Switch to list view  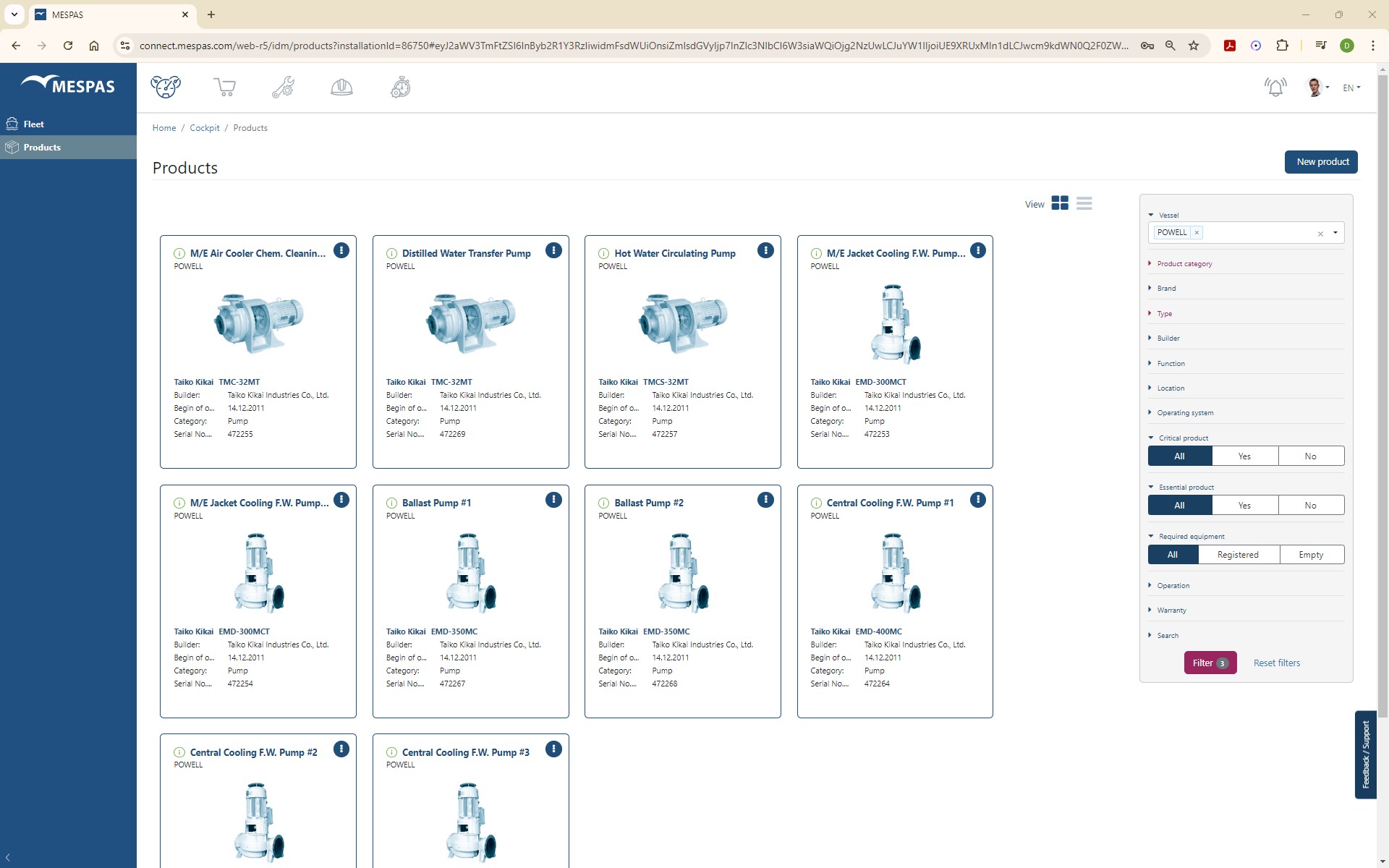(1084, 203)
